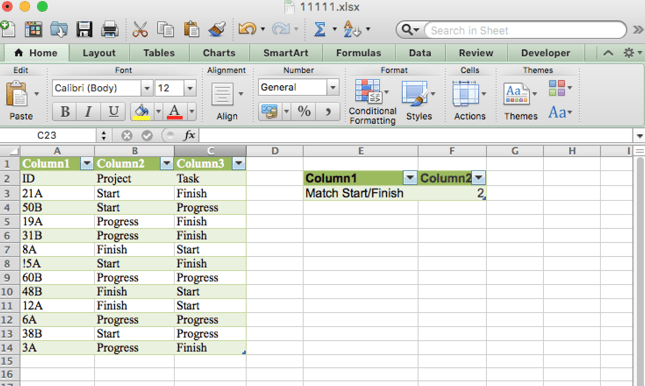Select column D header
Image resolution: width=645 pixels, height=386 pixels.
(x=275, y=151)
